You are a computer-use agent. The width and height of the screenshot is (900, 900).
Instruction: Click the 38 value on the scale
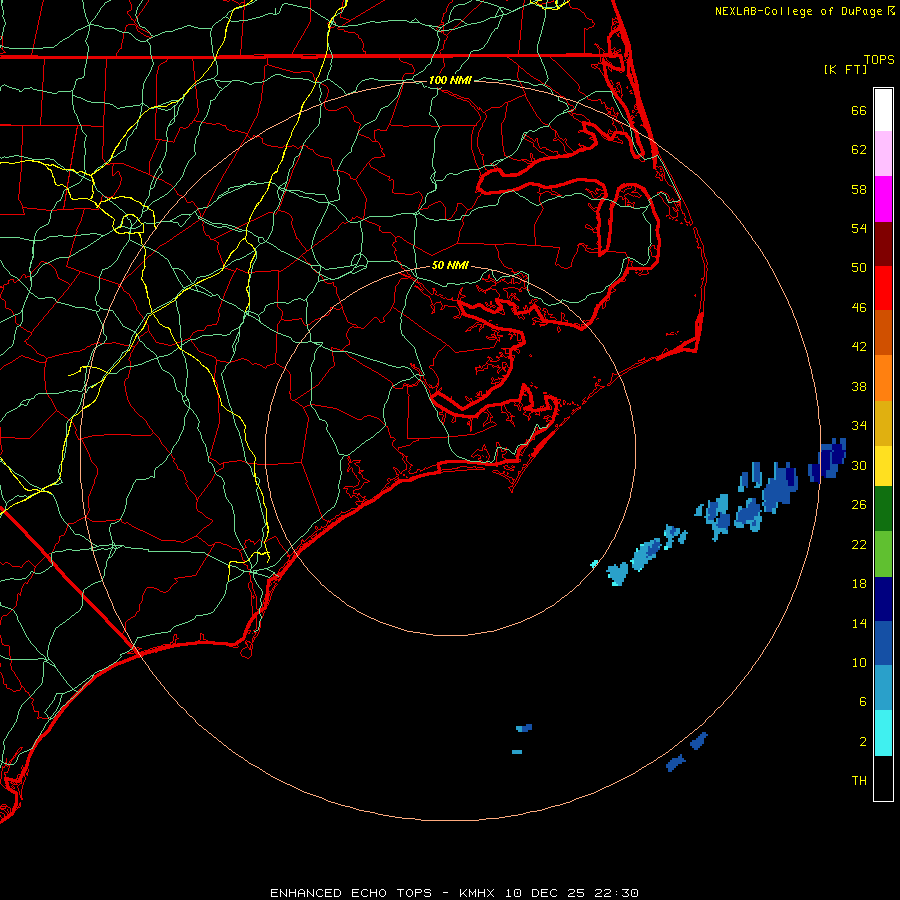coord(859,386)
